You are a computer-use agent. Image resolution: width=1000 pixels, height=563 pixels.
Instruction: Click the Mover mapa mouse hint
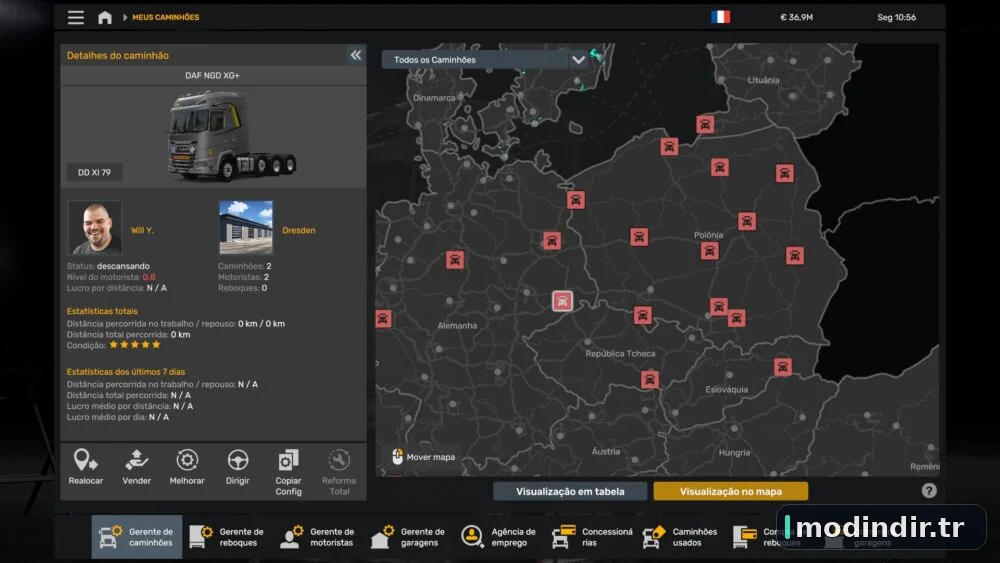tap(423, 457)
